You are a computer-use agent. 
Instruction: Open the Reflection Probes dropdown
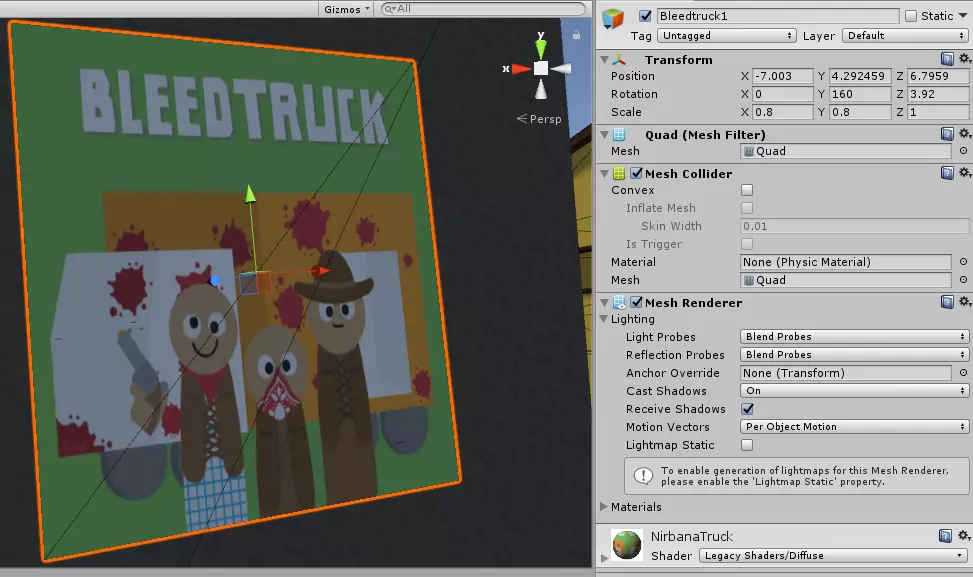tap(854, 354)
